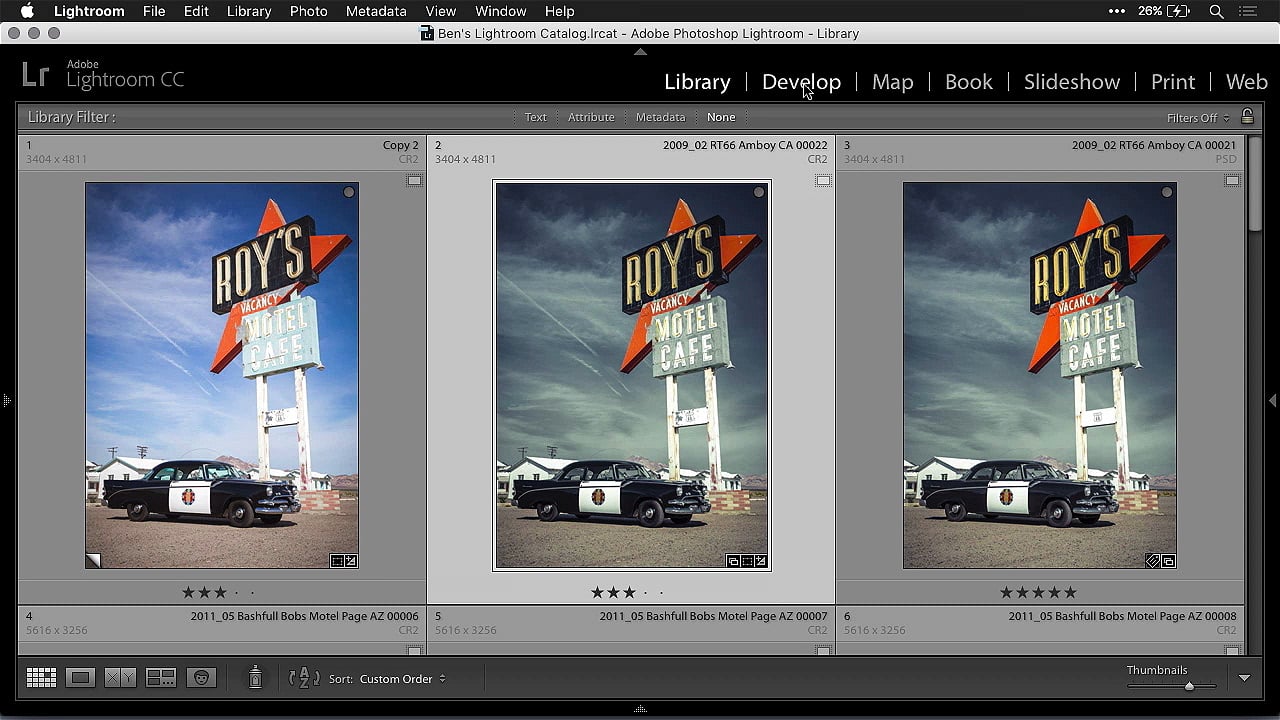Click the filter lock icon
This screenshot has height=720, width=1280.
(x=1247, y=117)
